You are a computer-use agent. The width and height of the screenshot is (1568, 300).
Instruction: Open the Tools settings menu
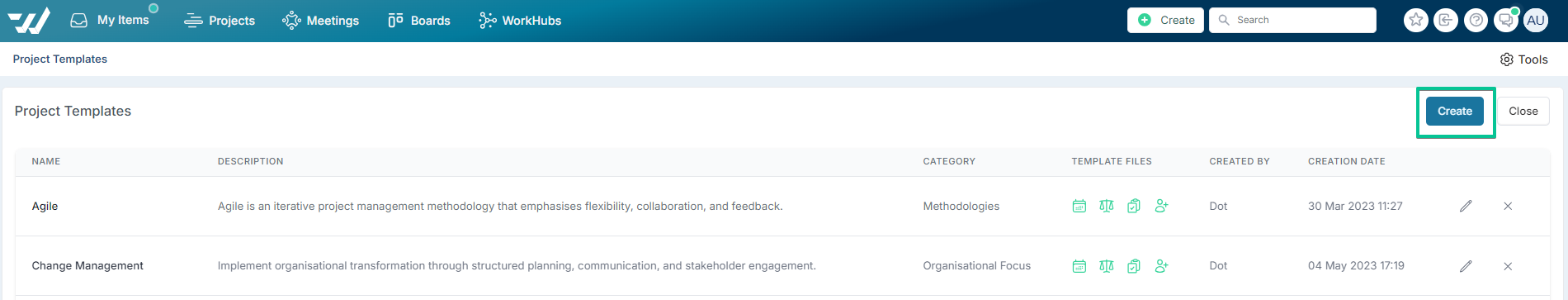tap(1523, 60)
